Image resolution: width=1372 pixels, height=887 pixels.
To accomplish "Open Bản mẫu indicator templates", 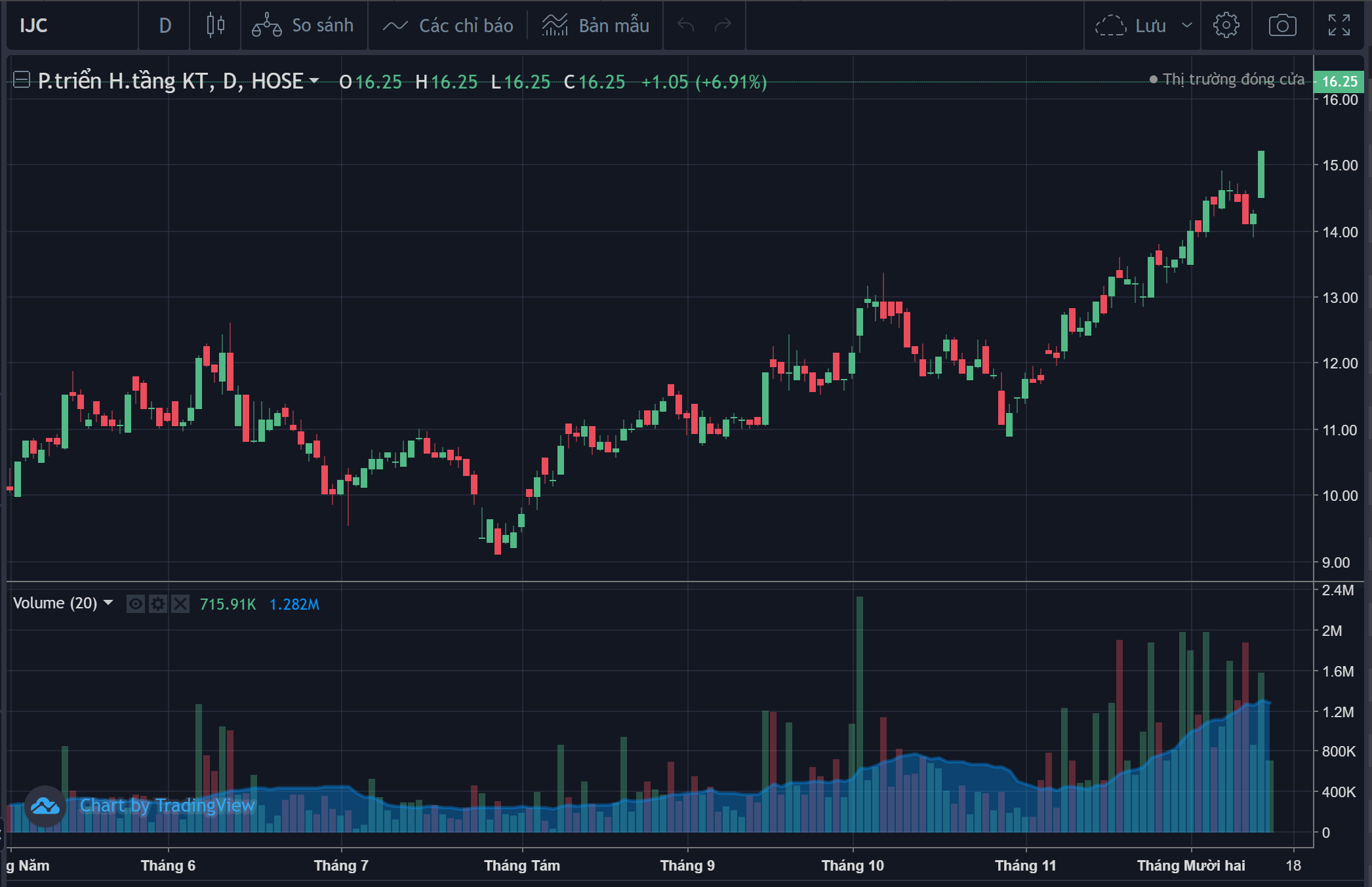I will [595, 26].
